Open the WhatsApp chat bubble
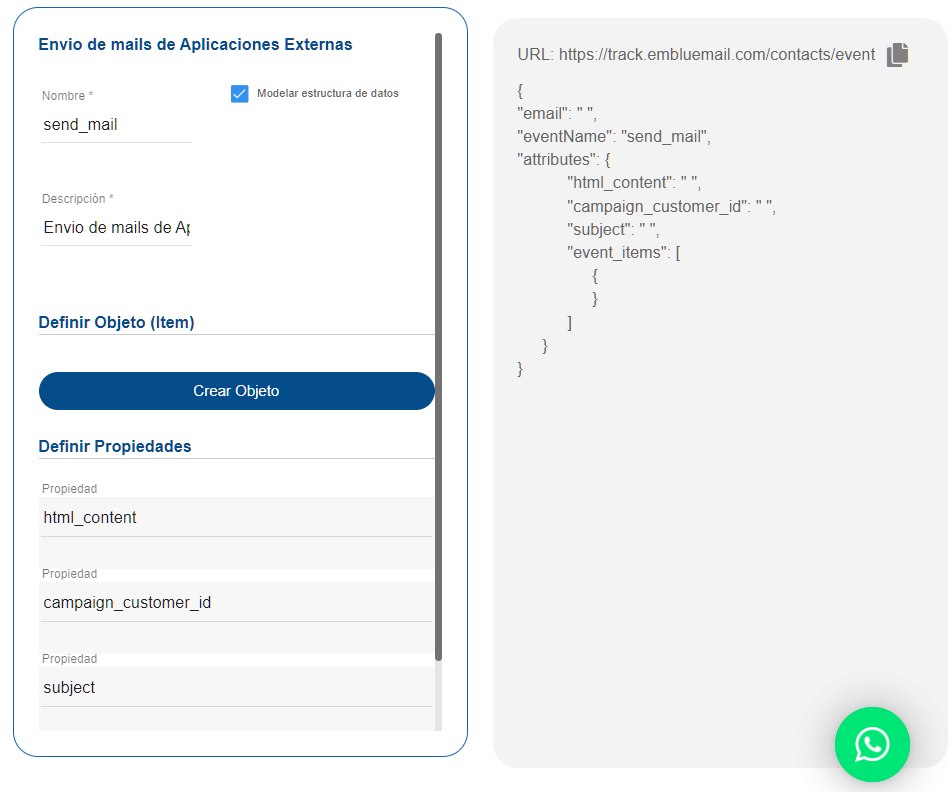Viewport: 951px width, 792px height. (x=872, y=744)
